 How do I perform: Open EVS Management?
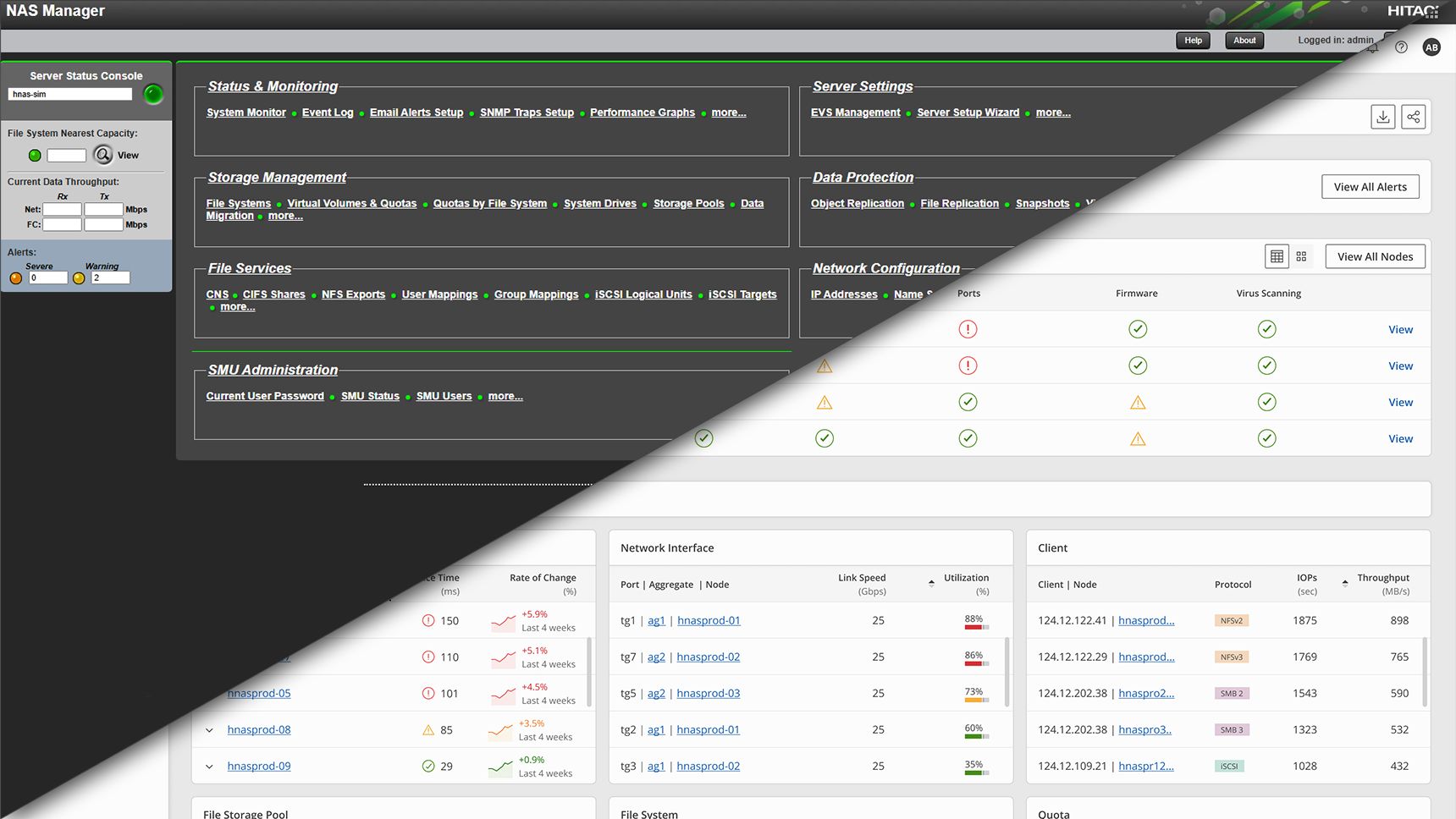[x=856, y=113]
